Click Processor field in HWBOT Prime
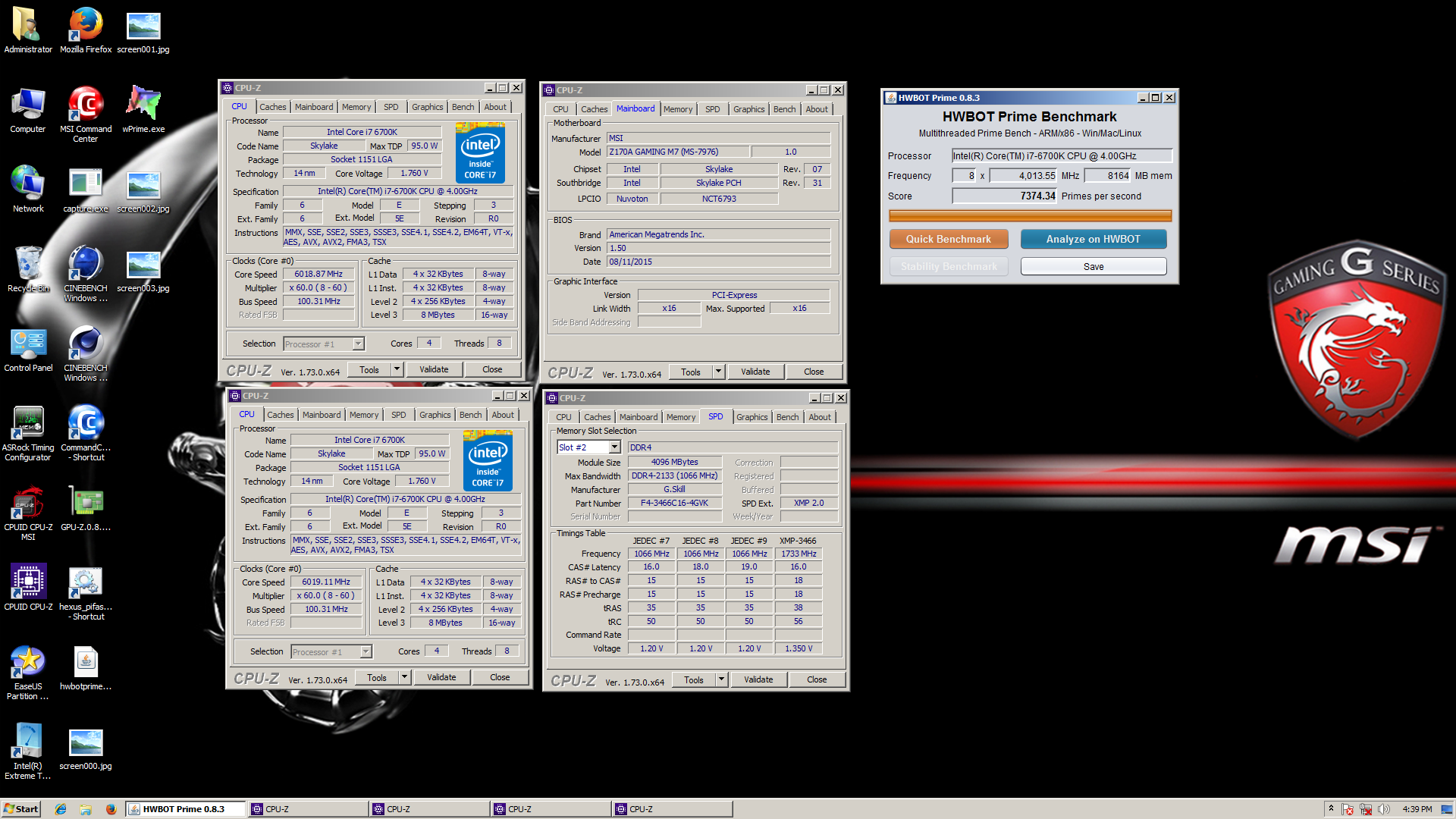This screenshot has width=1456, height=819. 1062,155
